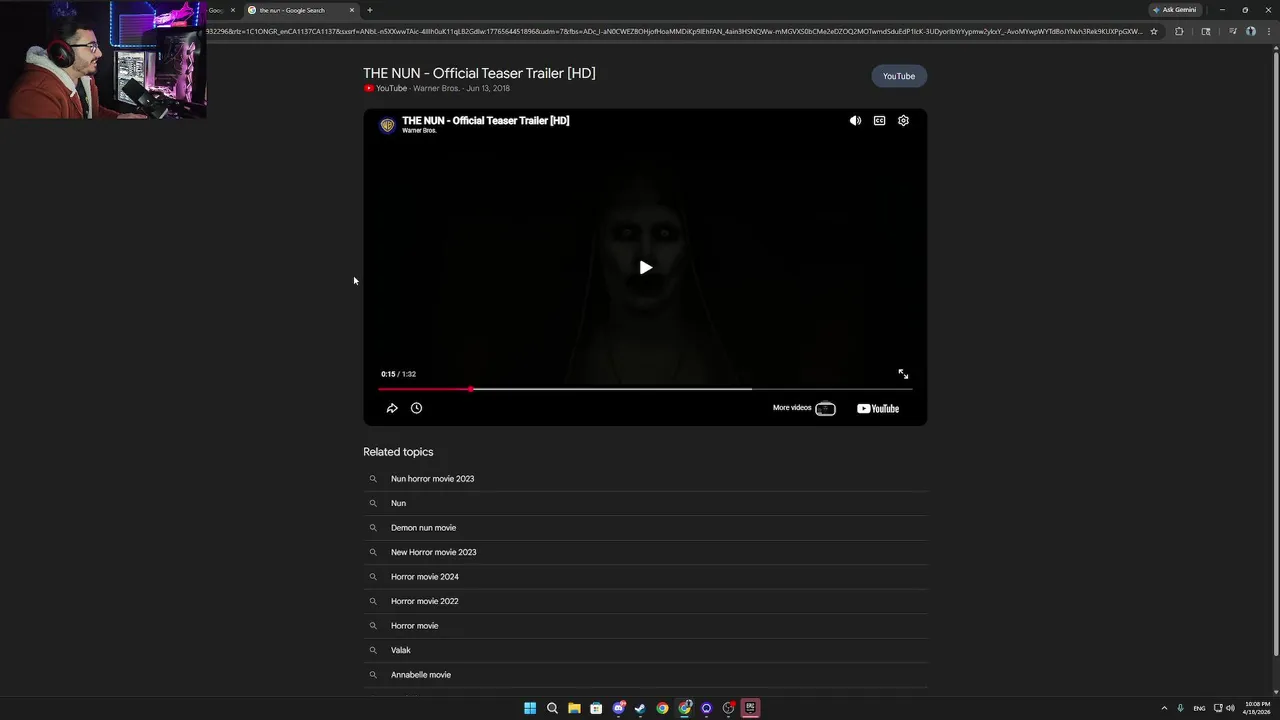
Task: Click the search icon beside Nun horror movie 2023
Action: click(373, 479)
